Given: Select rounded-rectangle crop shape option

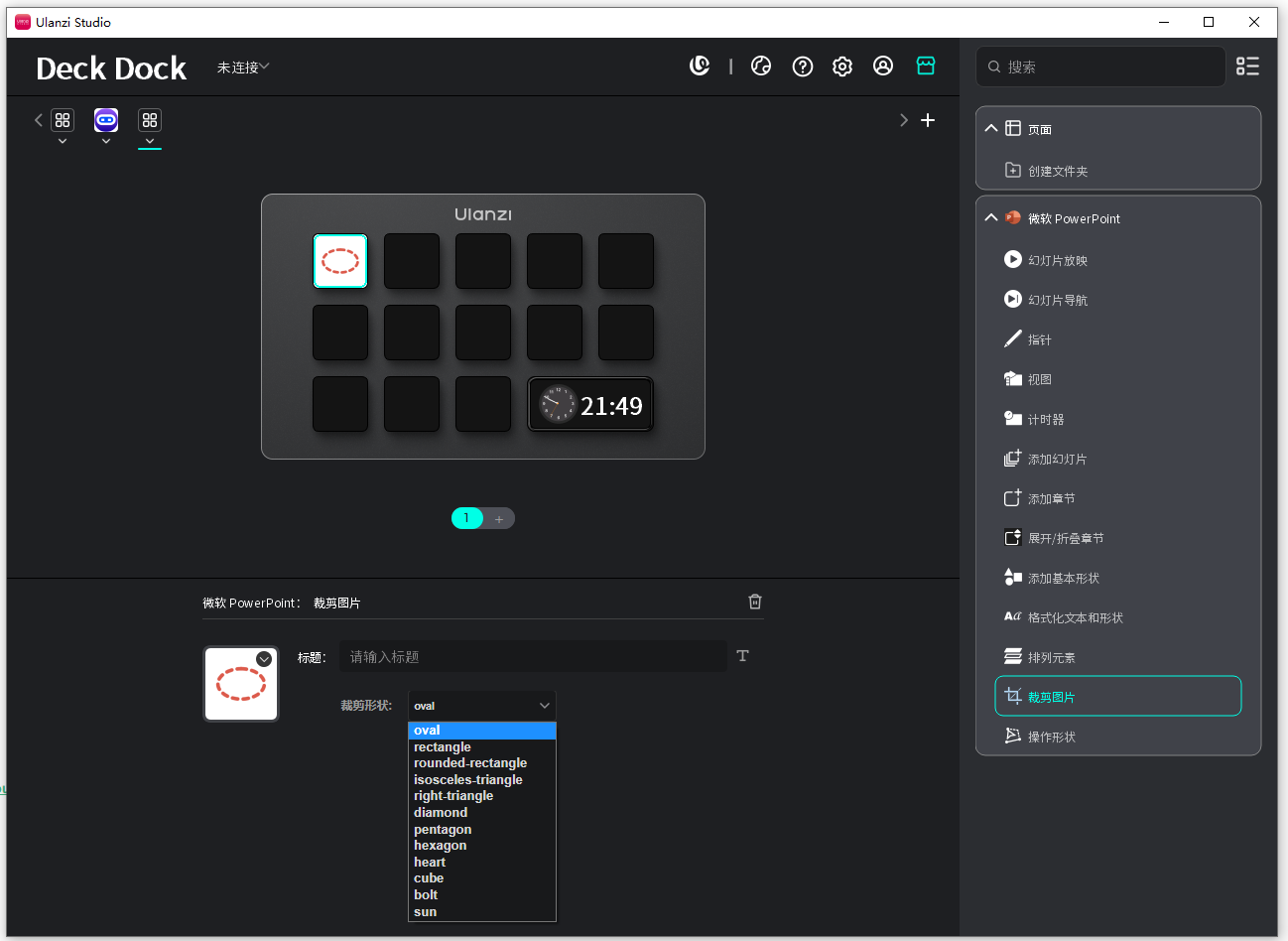Looking at the screenshot, I should pos(470,763).
